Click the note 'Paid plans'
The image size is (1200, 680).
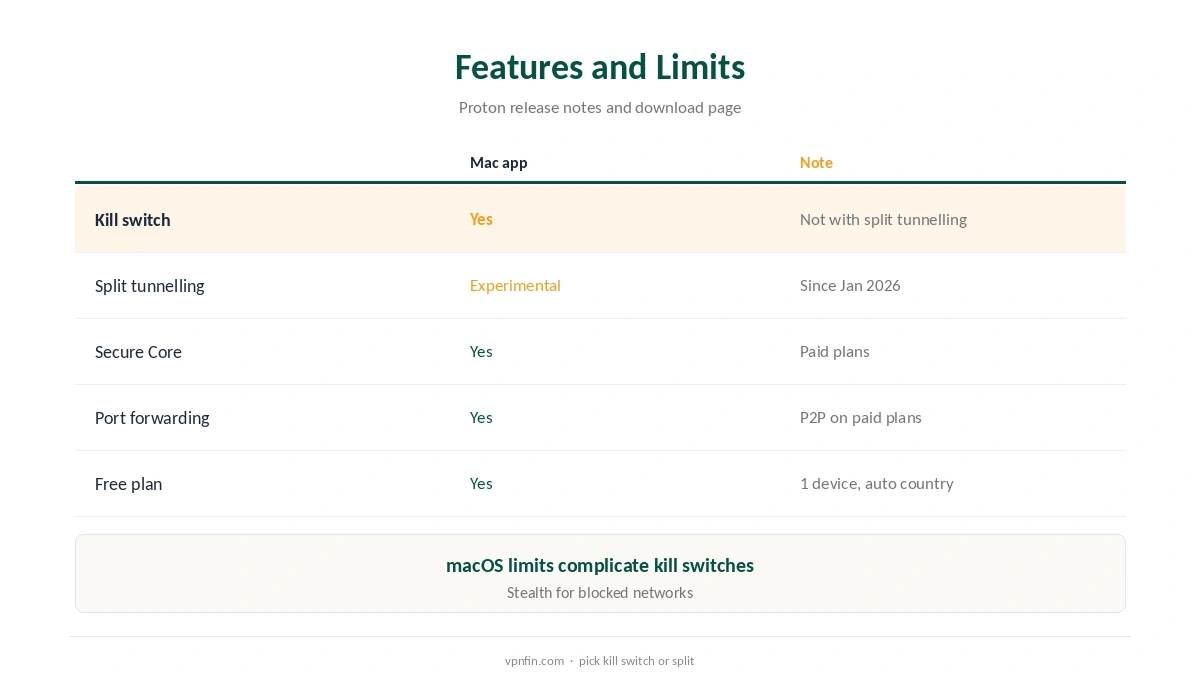click(835, 351)
